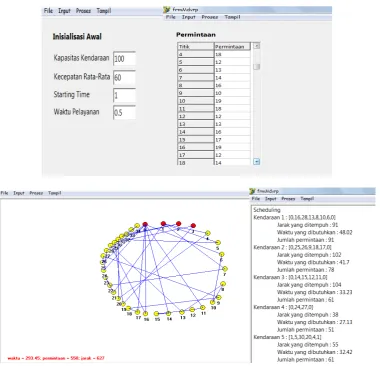380x366 pixels.
Task: Open Input menu in Inisialisasi Awal window
Action: pos(64,11)
